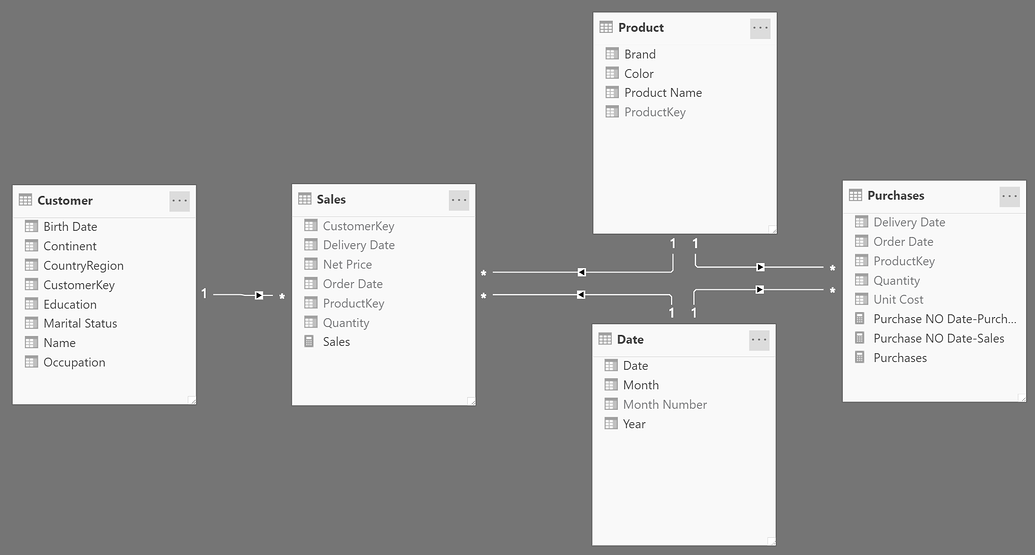The width and height of the screenshot is (1035, 555).
Task: Select the Date-to-Purchases relationship arrow
Action: coord(760,290)
